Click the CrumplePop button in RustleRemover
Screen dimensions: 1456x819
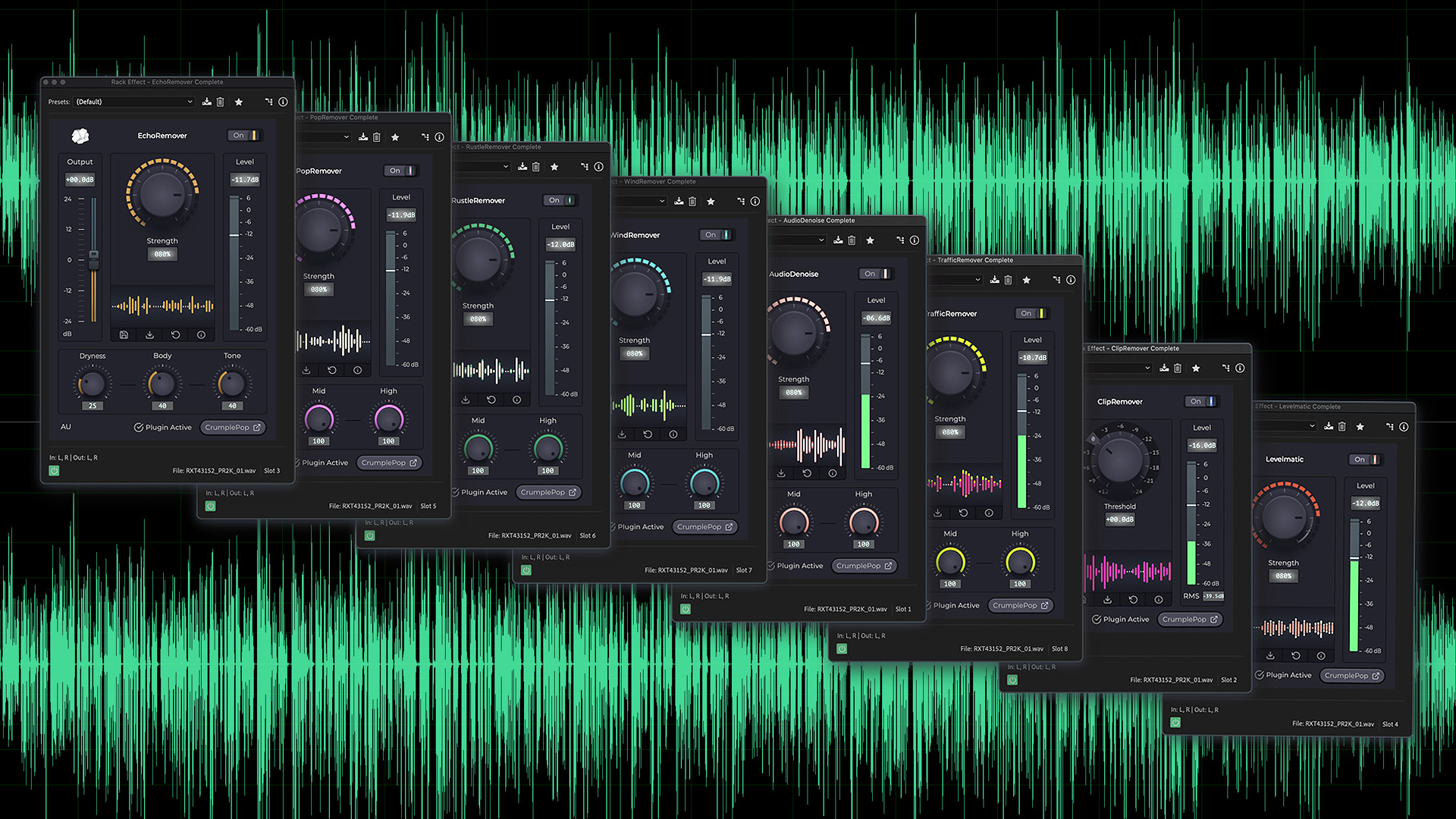[548, 492]
